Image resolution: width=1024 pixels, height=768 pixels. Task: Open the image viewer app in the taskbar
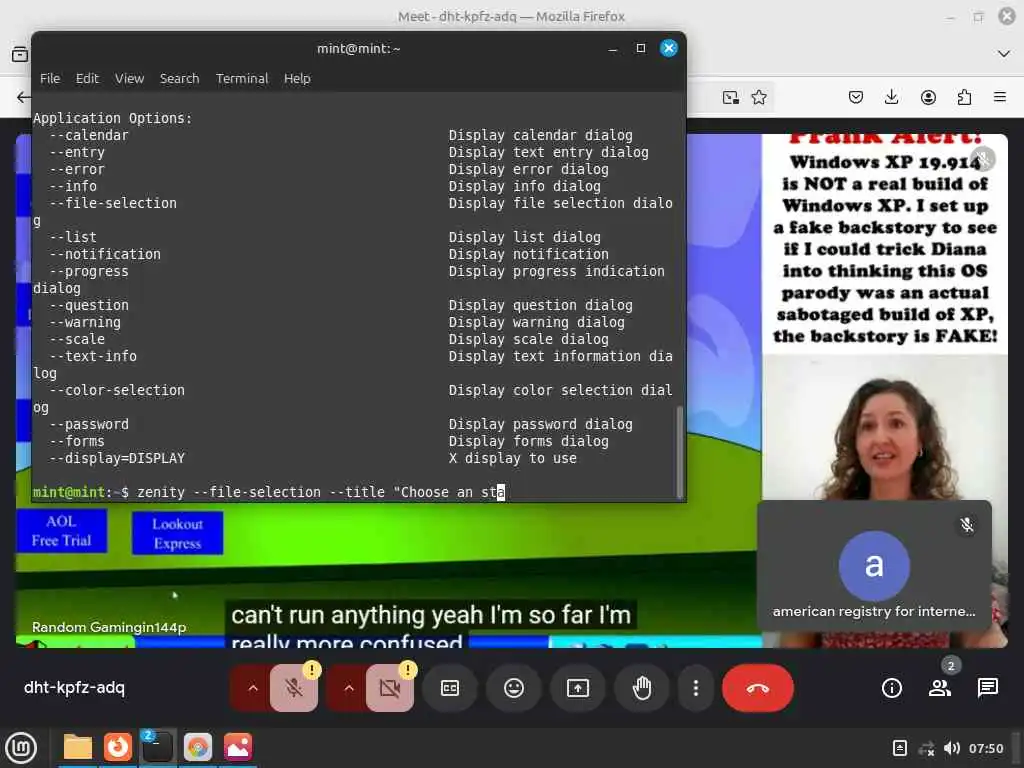click(x=238, y=747)
